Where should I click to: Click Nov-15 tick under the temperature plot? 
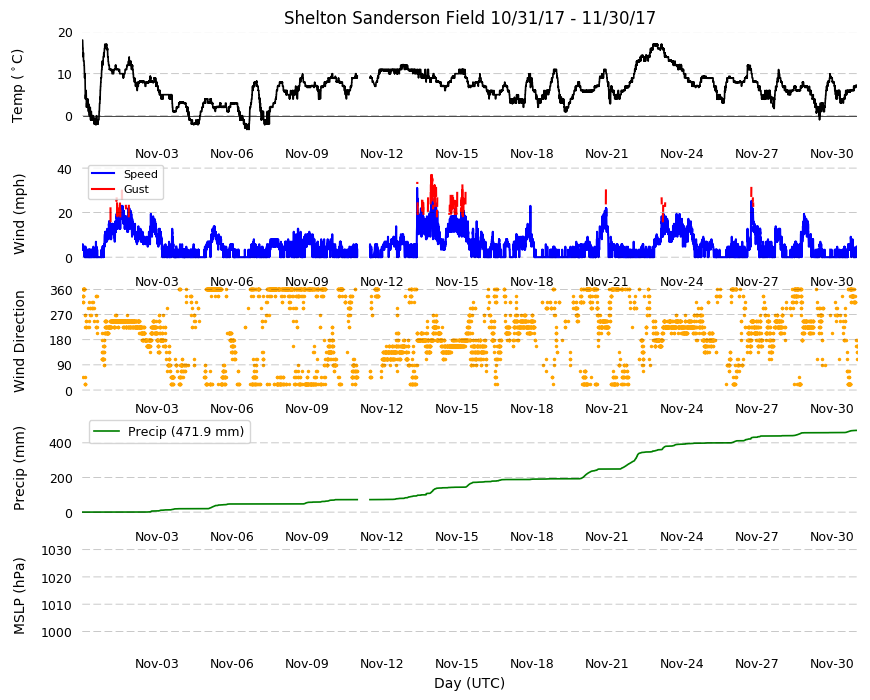(457, 154)
